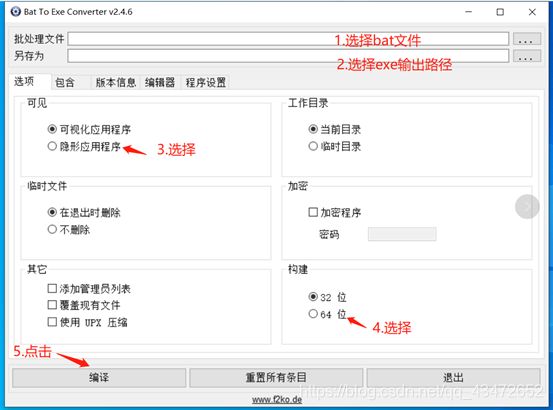Select 隐形应用程序 radio option
This screenshot has width=553, height=410.
click(84, 146)
